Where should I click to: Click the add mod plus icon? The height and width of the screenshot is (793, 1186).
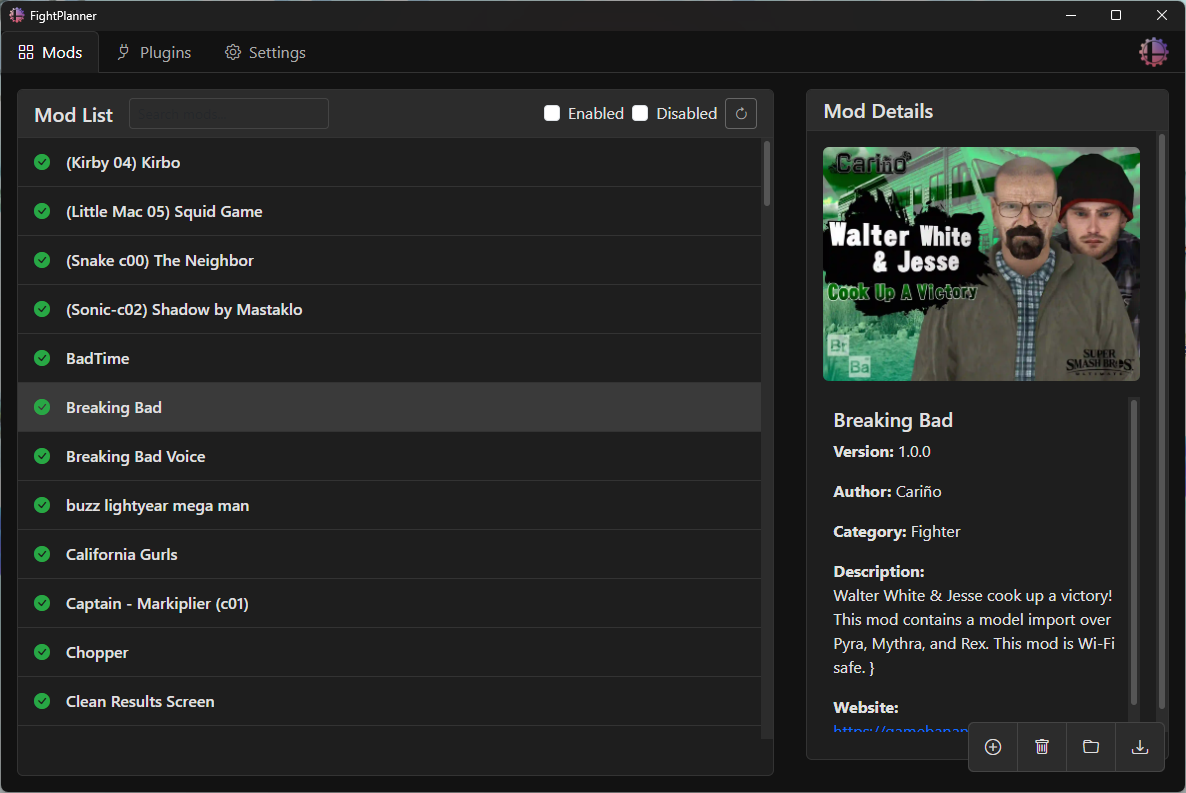993,747
